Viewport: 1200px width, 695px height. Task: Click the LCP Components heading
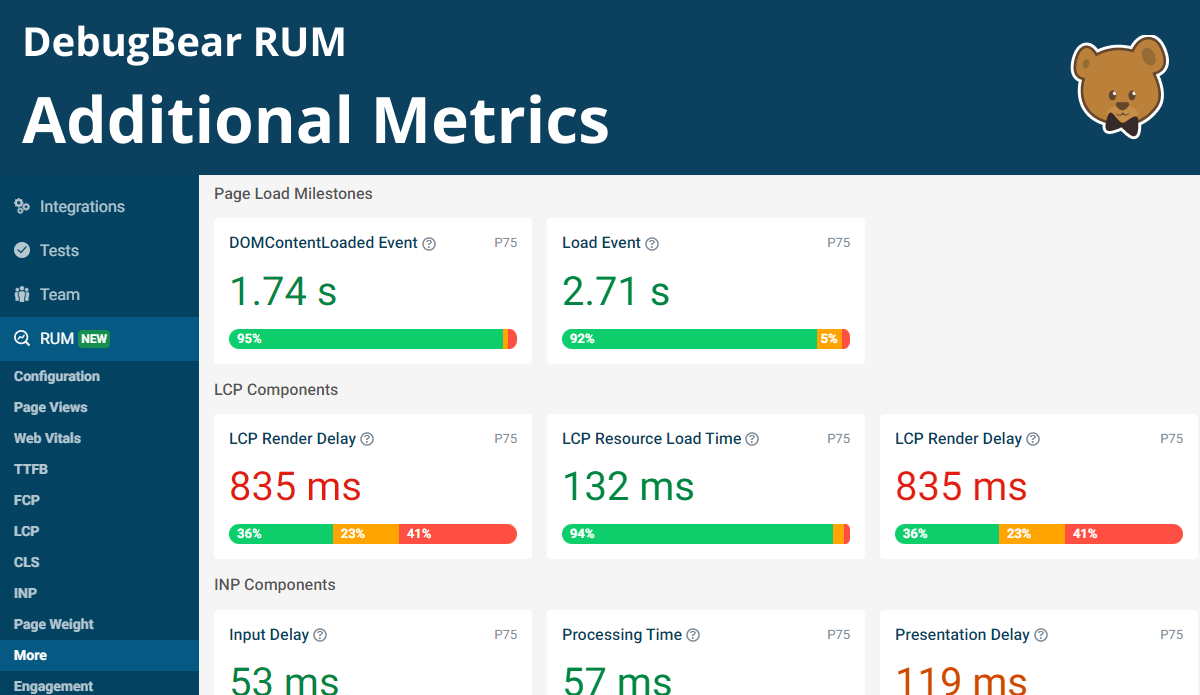tap(276, 389)
